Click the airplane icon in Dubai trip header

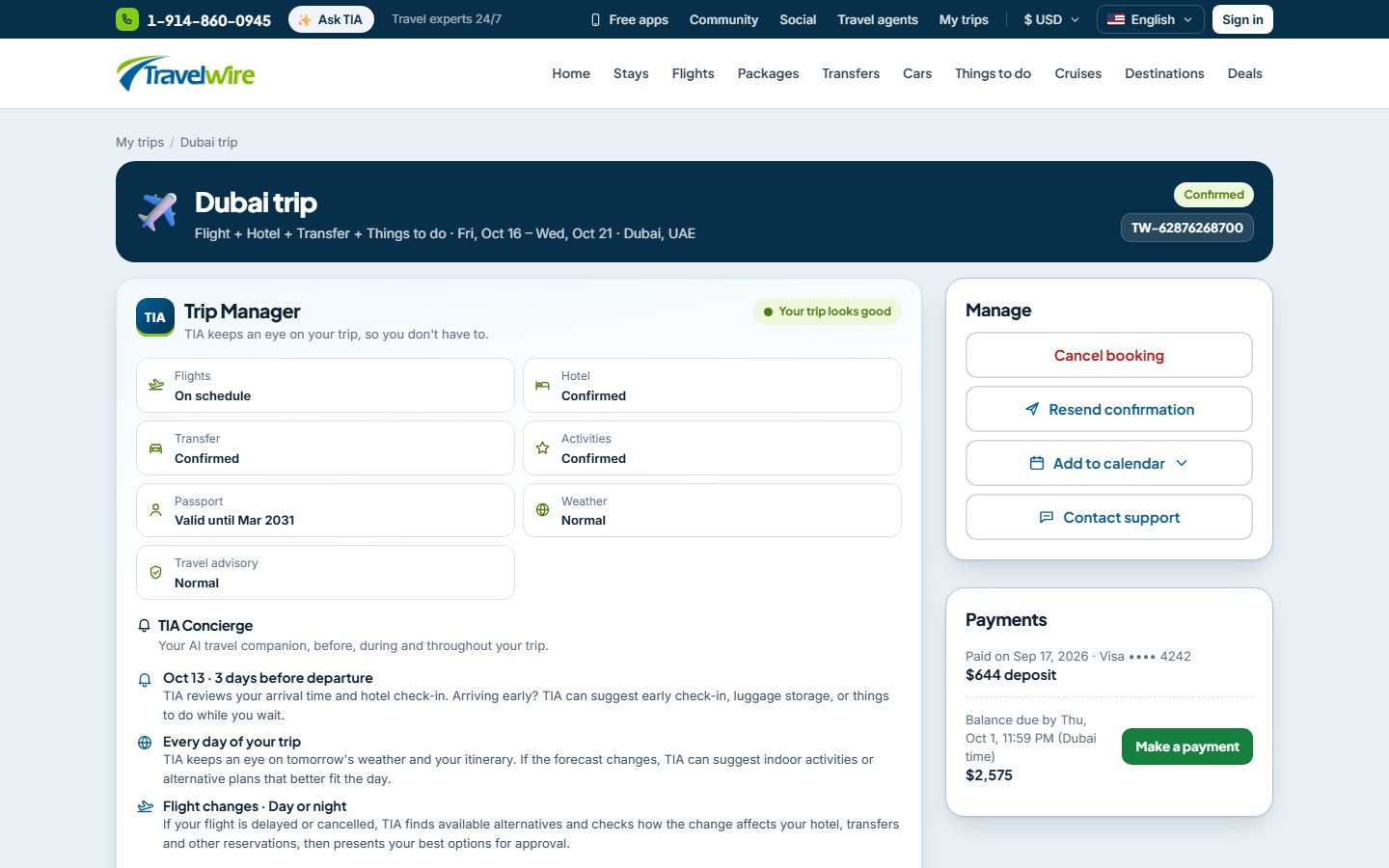[x=157, y=211]
